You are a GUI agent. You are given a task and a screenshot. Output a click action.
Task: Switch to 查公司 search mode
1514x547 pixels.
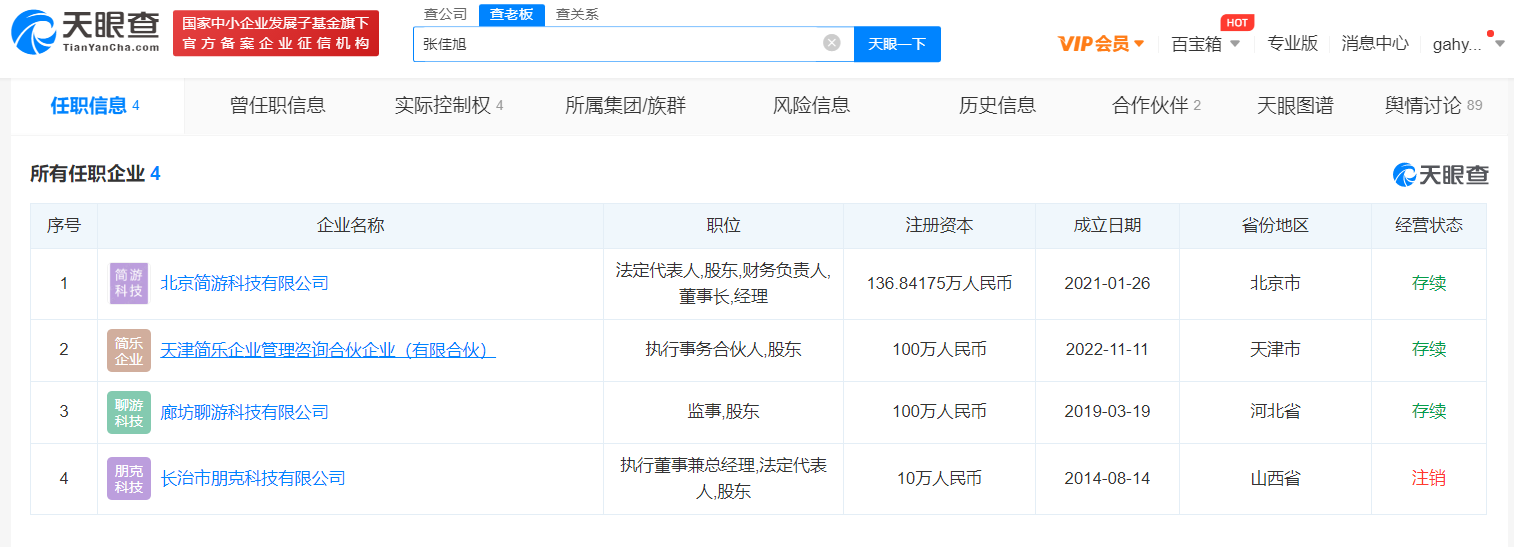tap(445, 14)
